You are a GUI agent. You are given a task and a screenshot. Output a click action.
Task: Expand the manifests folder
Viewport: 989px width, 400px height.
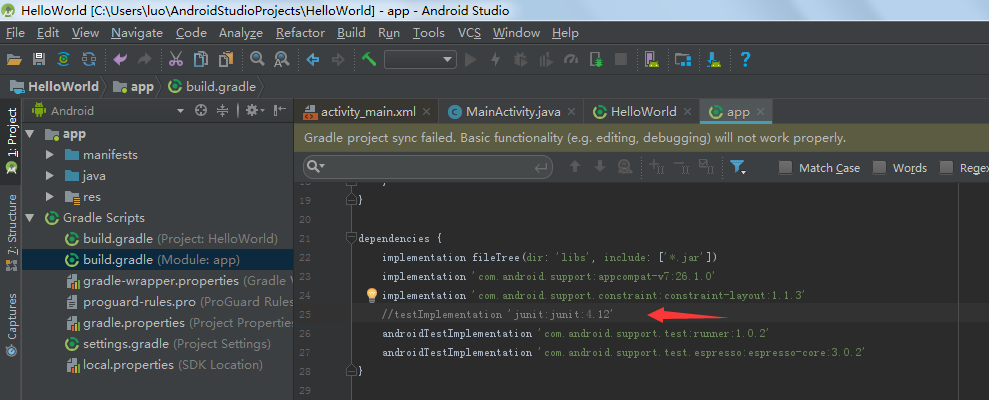point(50,155)
